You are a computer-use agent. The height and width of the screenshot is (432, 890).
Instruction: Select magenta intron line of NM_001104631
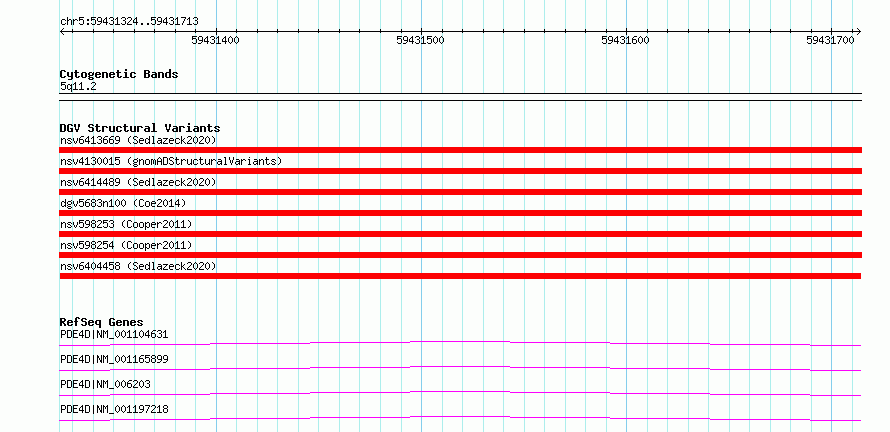point(460,343)
